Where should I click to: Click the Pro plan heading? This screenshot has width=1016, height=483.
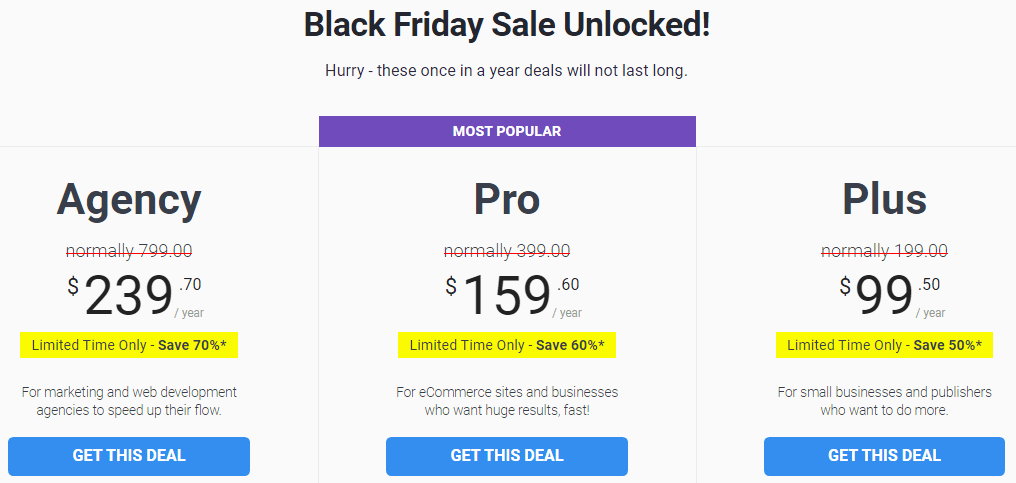(507, 200)
